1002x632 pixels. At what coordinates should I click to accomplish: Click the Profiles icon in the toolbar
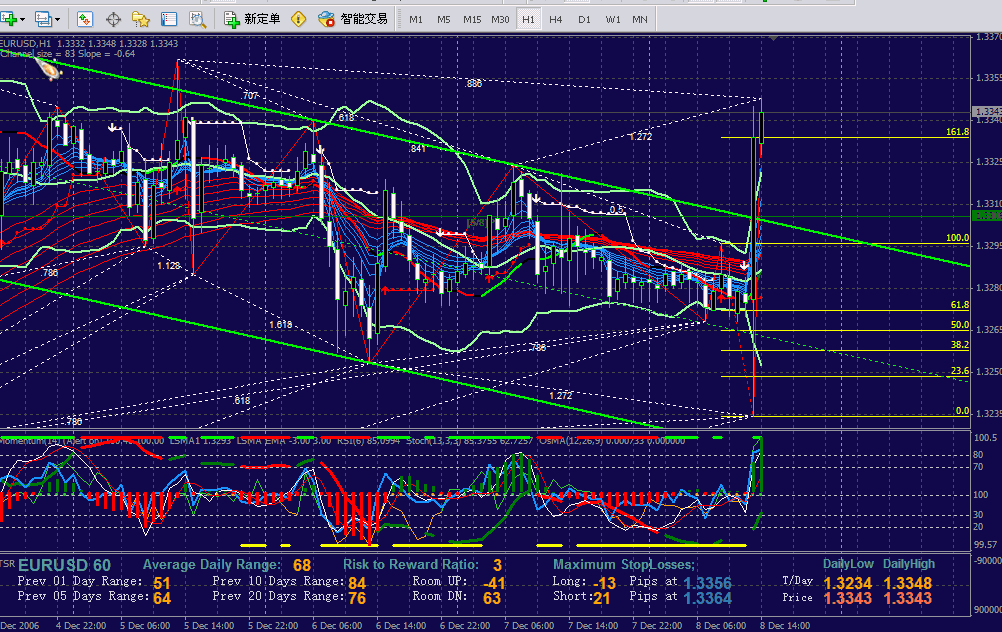pos(42,19)
